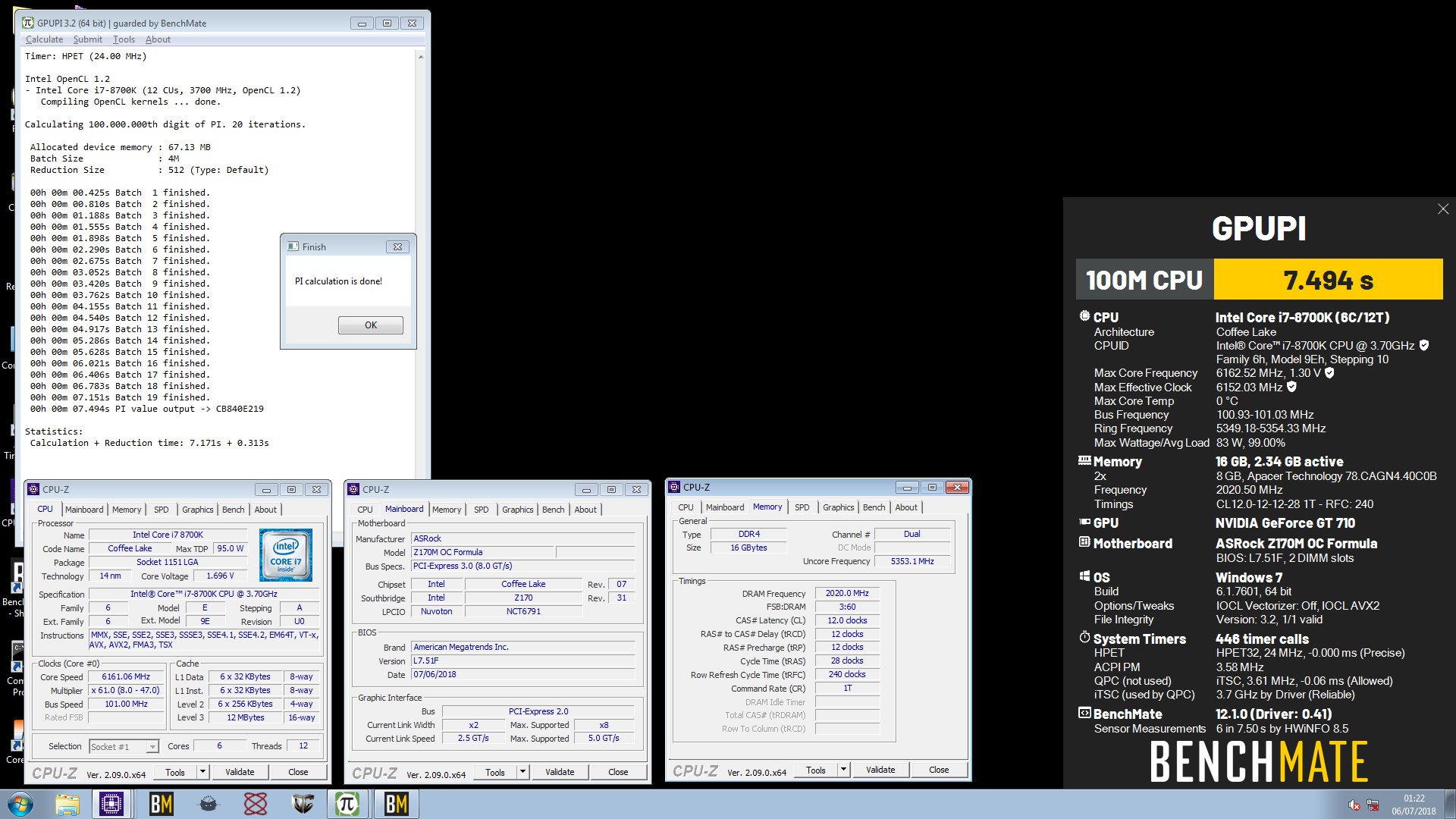Close BenchMate GPUPI result panel with X
This screenshot has width=1456, height=819.
[1443, 209]
